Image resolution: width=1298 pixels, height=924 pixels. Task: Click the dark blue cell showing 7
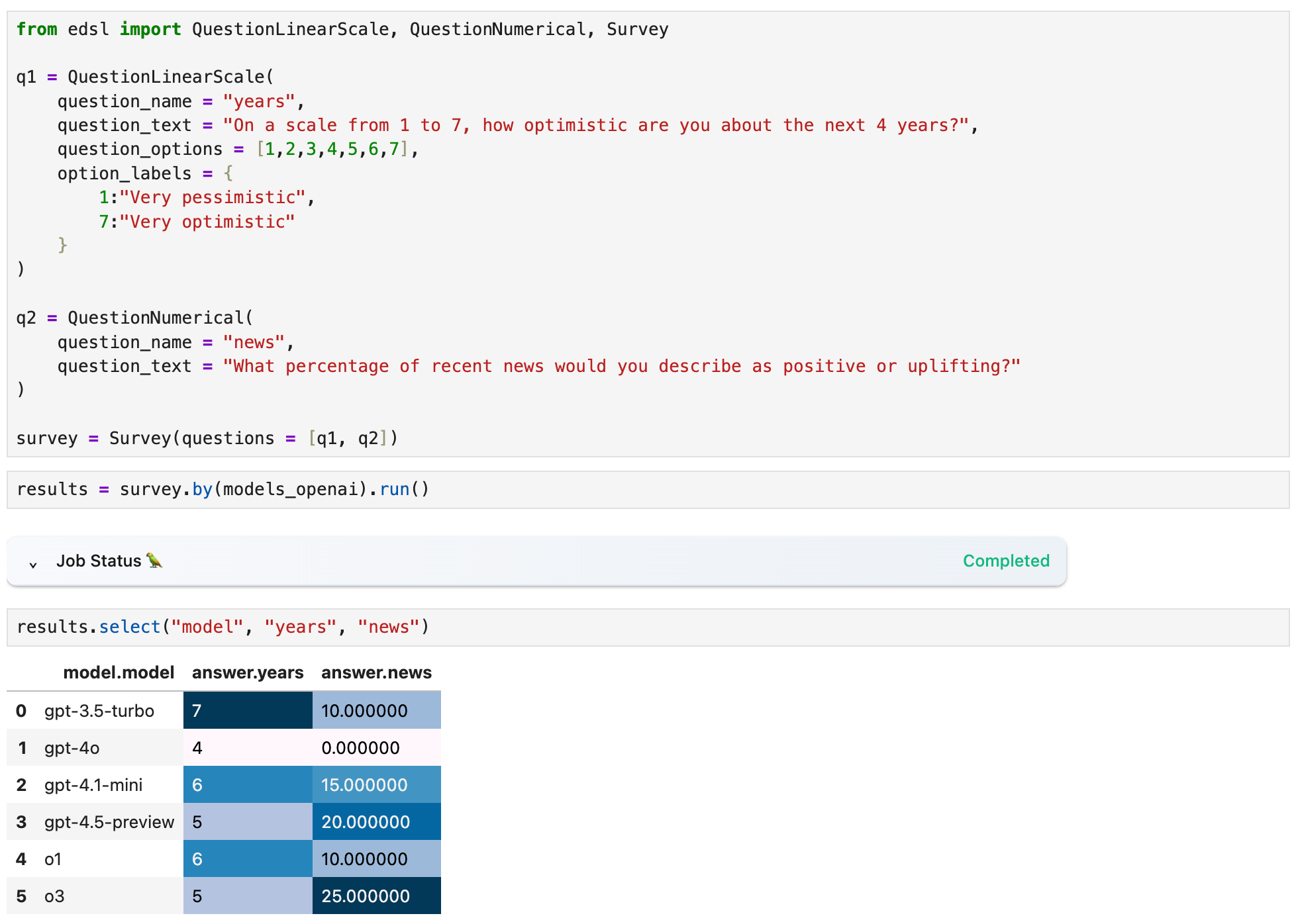tap(248, 710)
